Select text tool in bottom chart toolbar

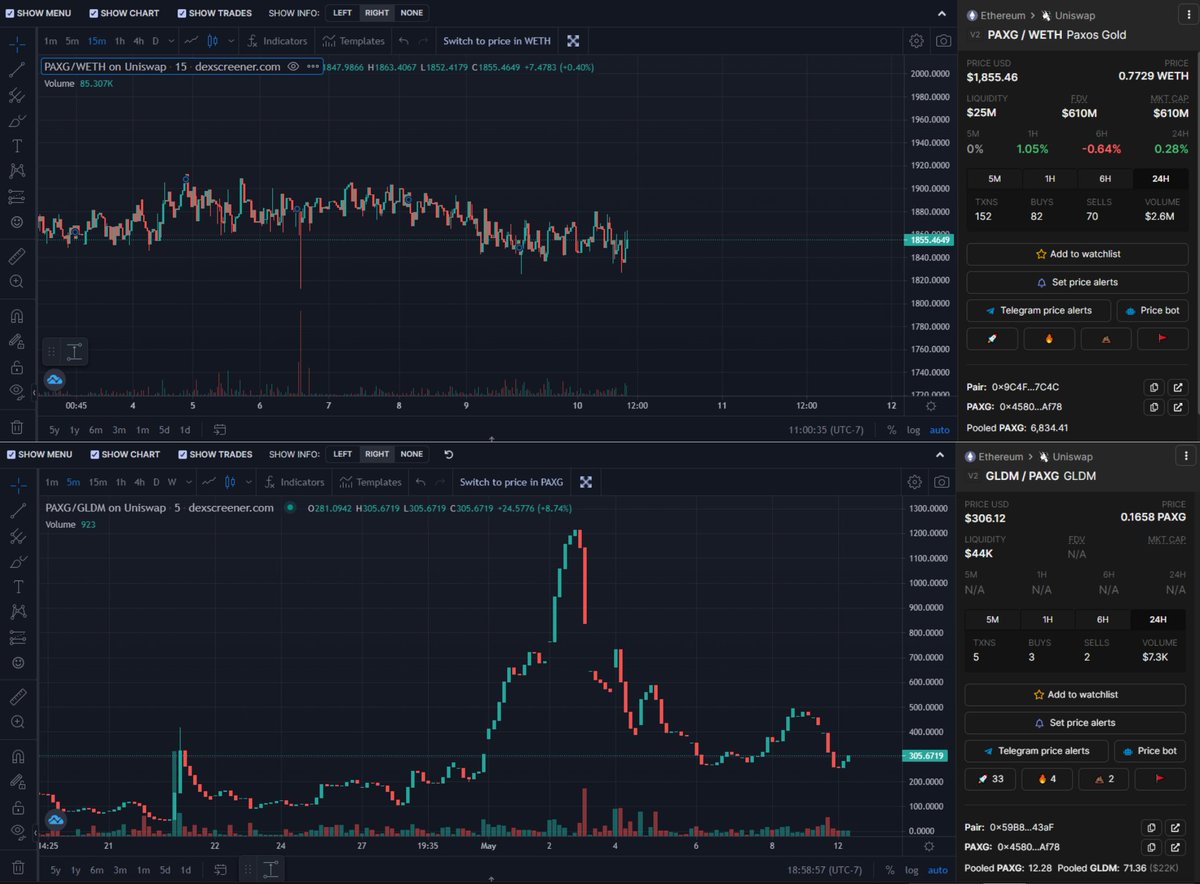click(18, 587)
